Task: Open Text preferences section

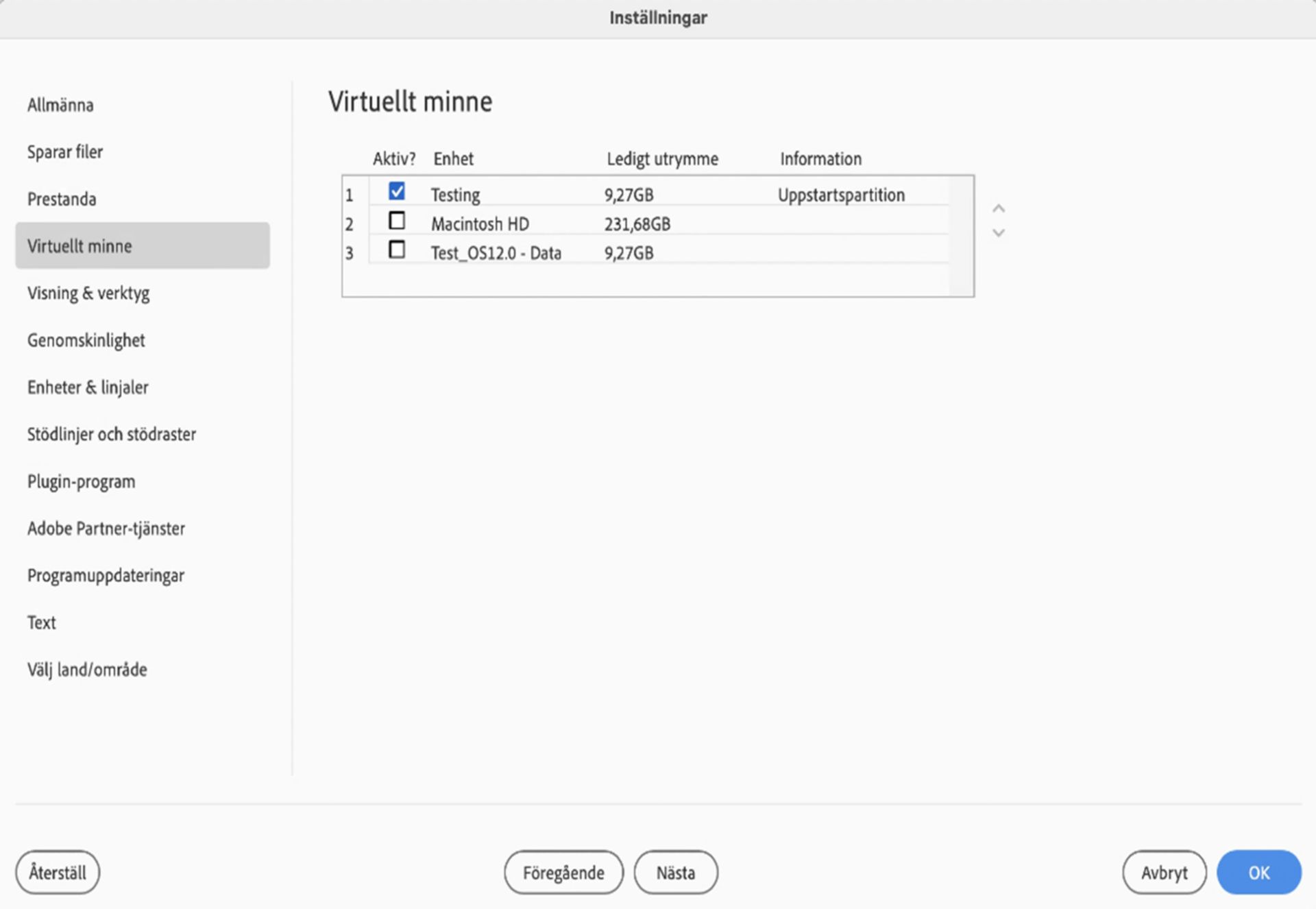Action: coord(42,622)
